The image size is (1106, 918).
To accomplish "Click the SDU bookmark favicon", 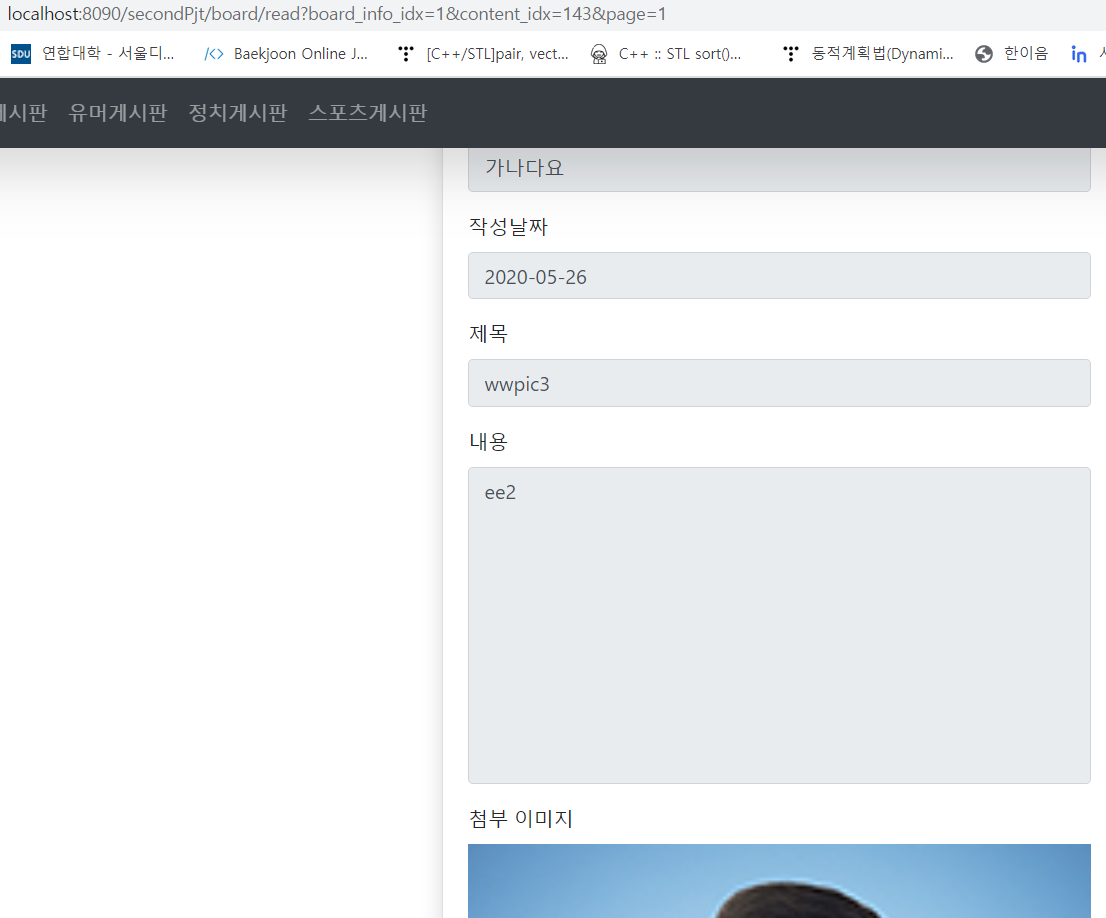I will [21, 54].
